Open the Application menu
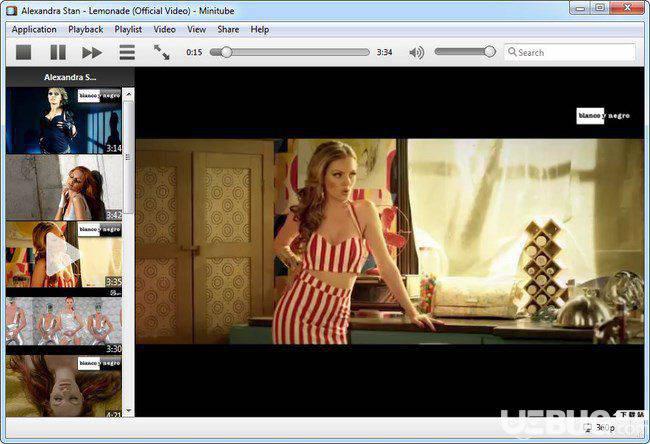Viewport: 650px width, 444px height. tap(34, 29)
